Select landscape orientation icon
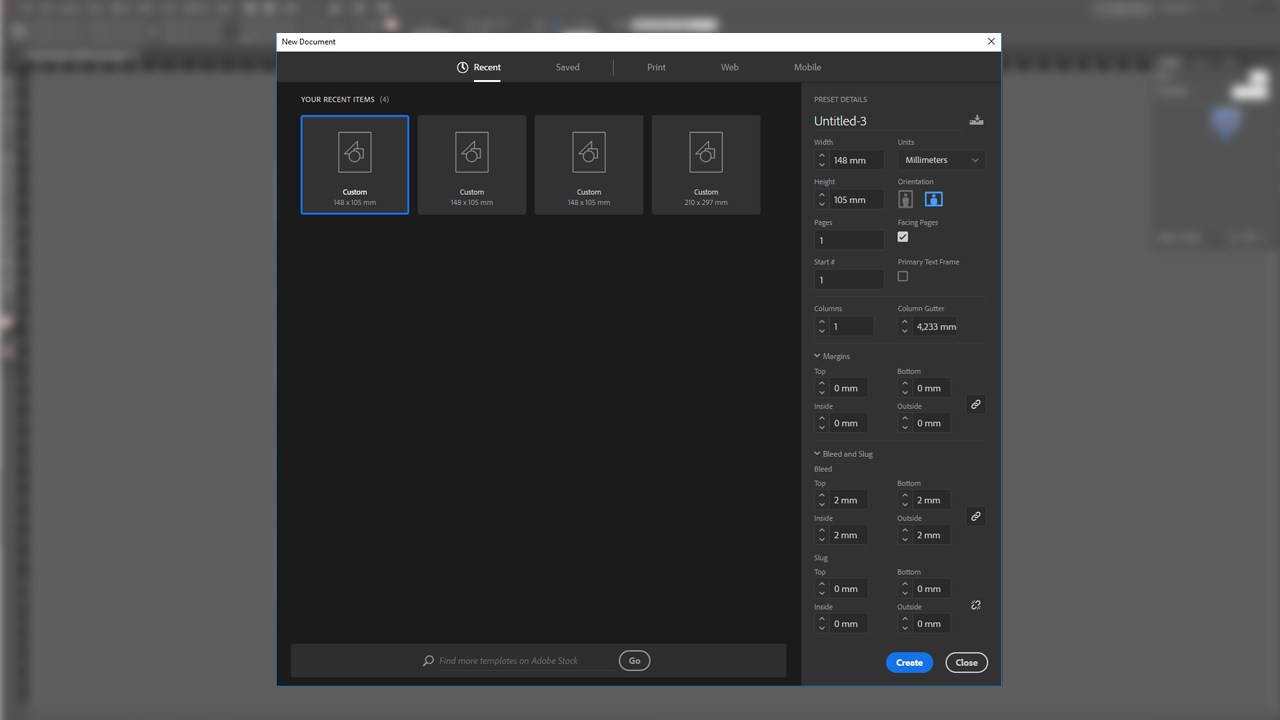This screenshot has width=1280, height=720. 933,199
